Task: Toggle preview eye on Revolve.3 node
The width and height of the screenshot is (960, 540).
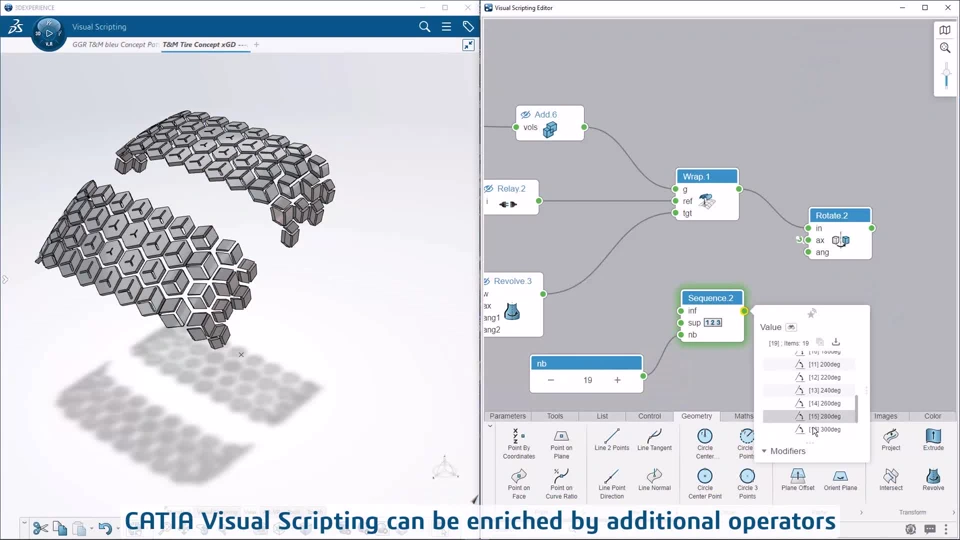Action: (x=487, y=281)
